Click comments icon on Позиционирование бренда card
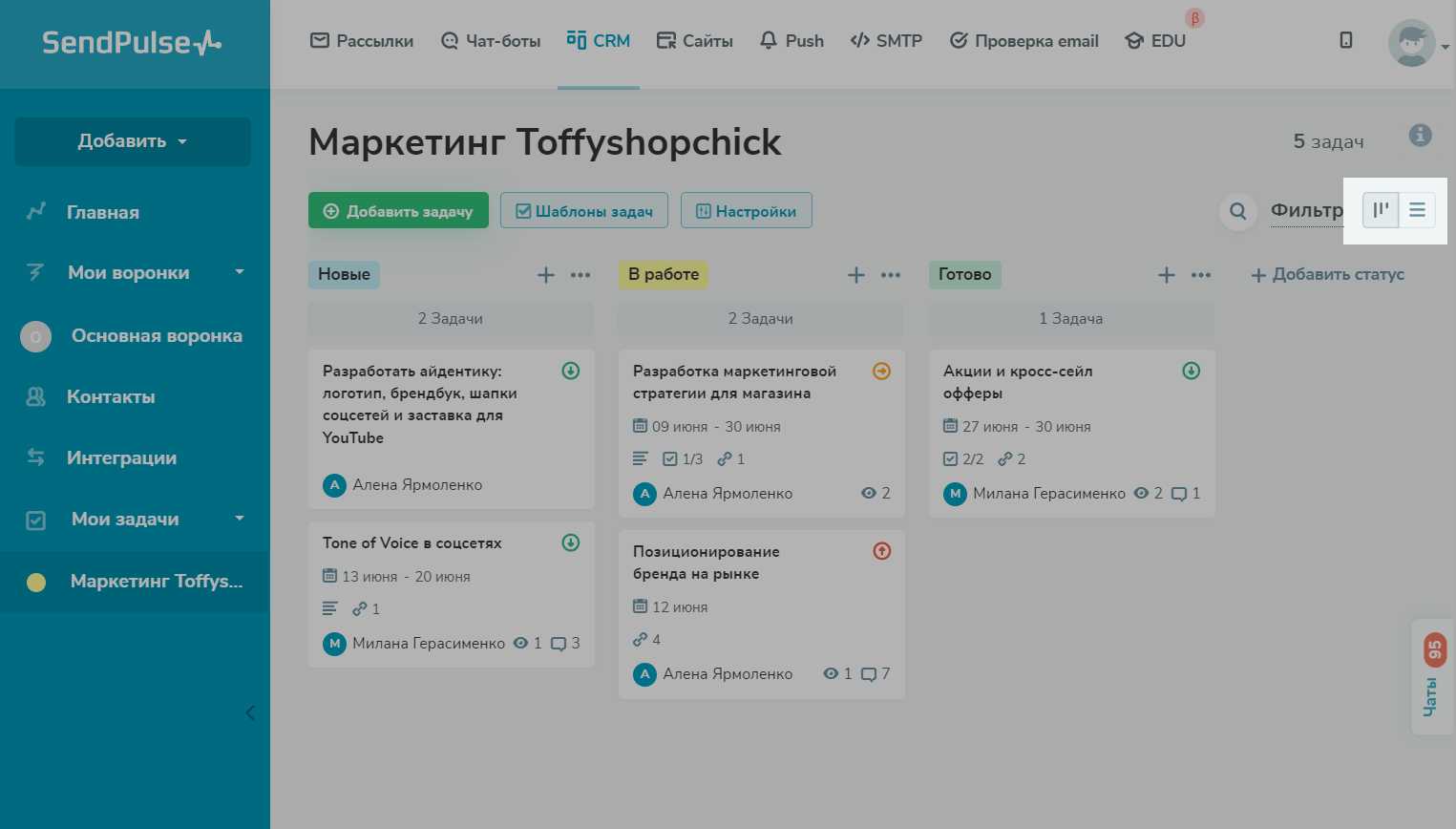1456x829 pixels. (x=869, y=674)
